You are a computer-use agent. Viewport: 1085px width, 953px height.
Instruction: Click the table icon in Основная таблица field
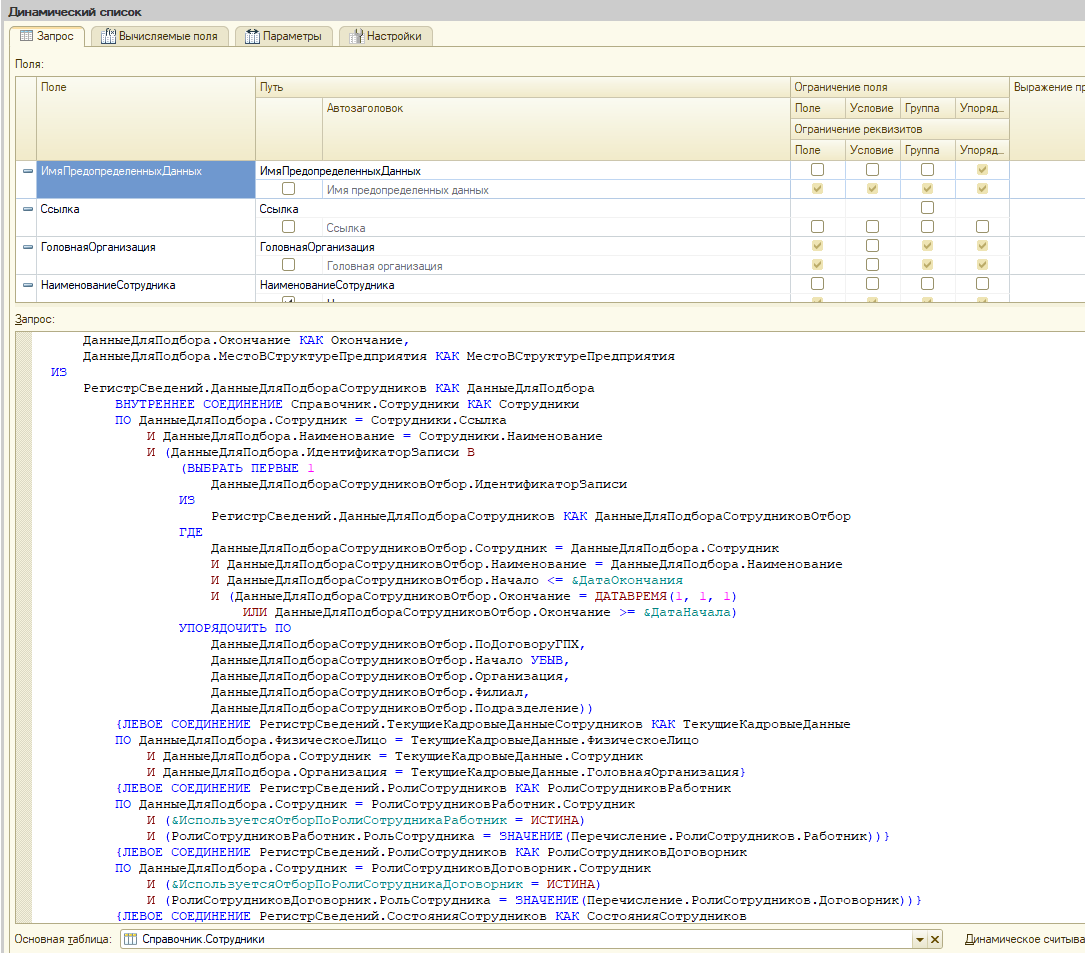(x=130, y=940)
